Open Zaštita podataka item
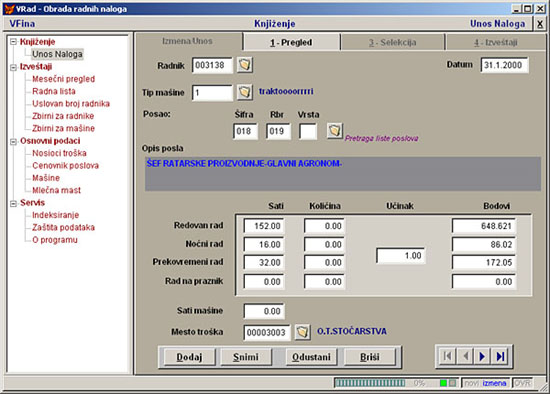Viewport: 550px width, 394px height. 63,227
